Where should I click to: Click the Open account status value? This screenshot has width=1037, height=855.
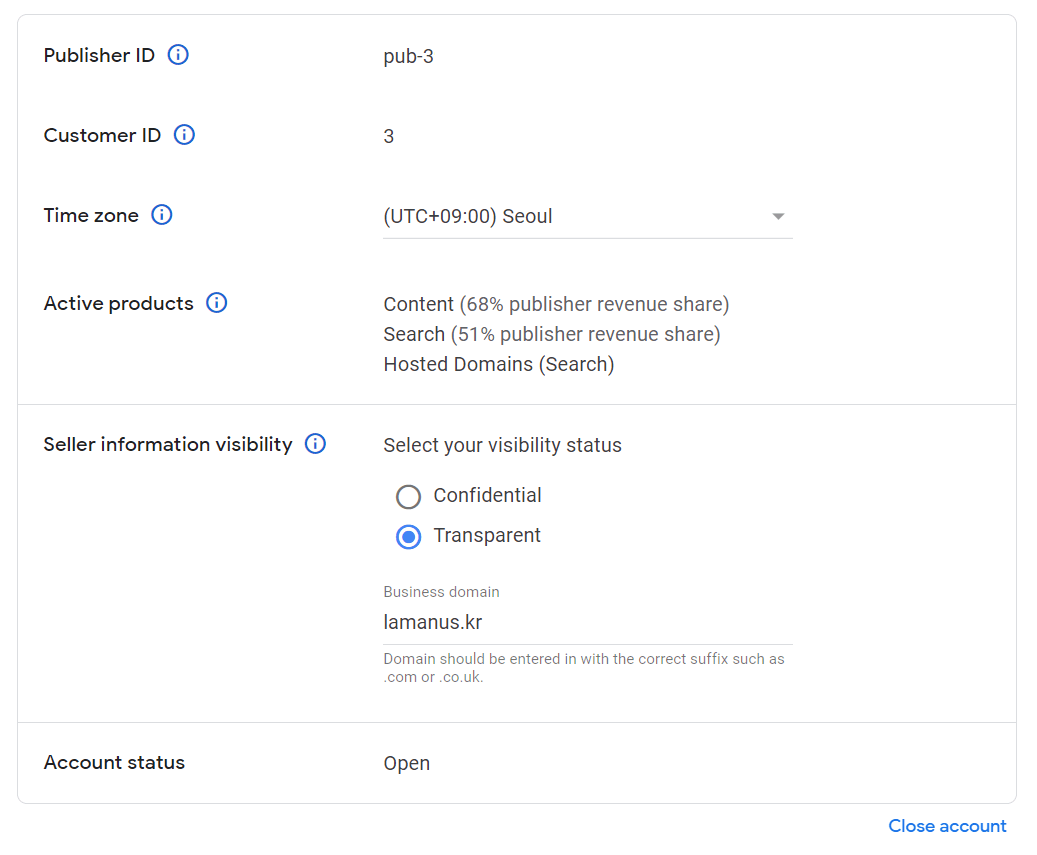pos(406,763)
